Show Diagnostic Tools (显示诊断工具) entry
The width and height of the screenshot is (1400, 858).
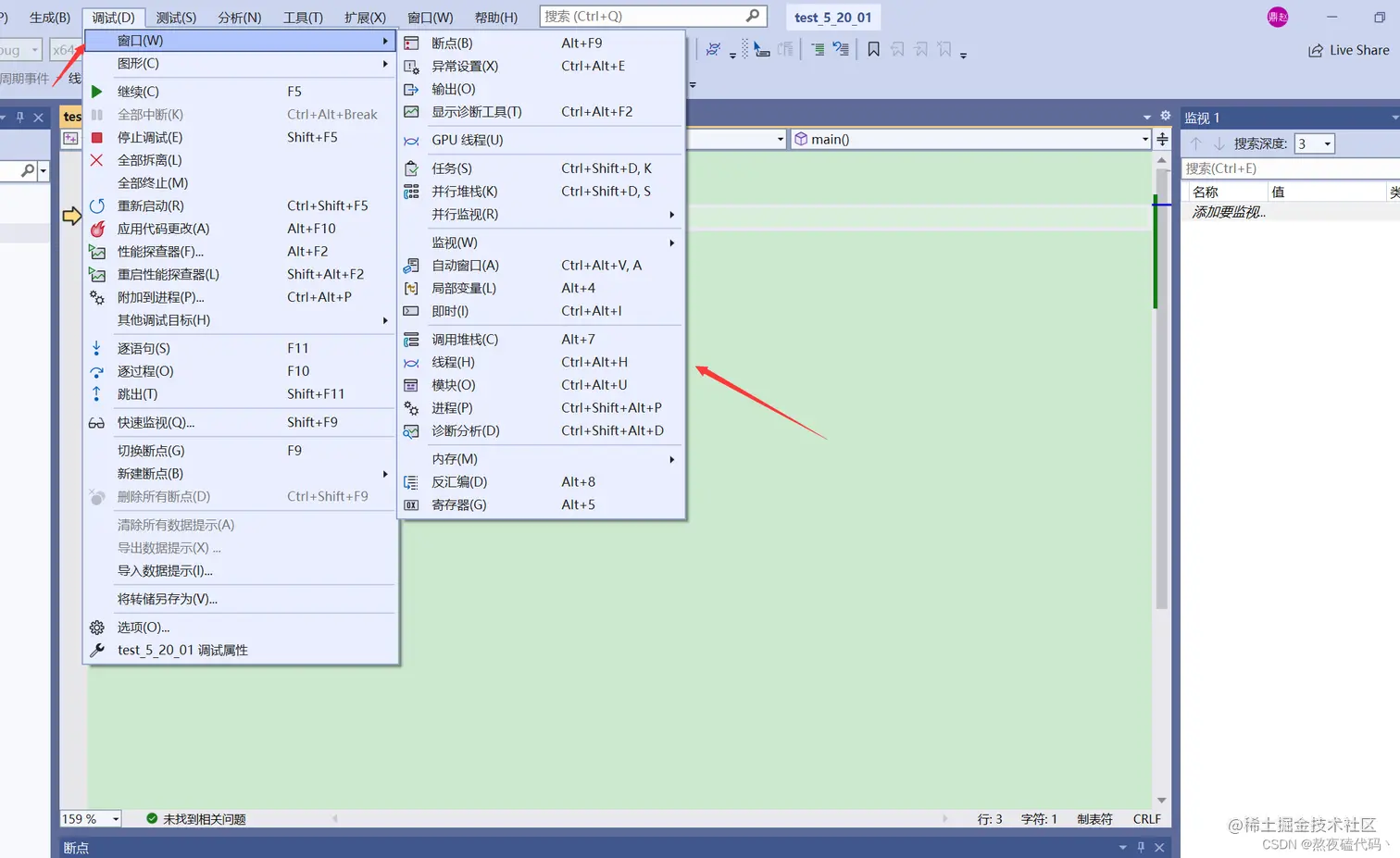point(542,112)
